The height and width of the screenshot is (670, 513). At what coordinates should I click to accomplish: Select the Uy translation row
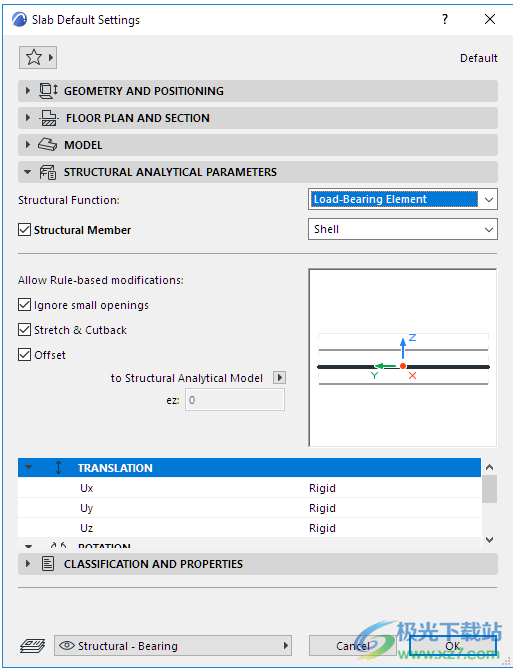pos(249,508)
